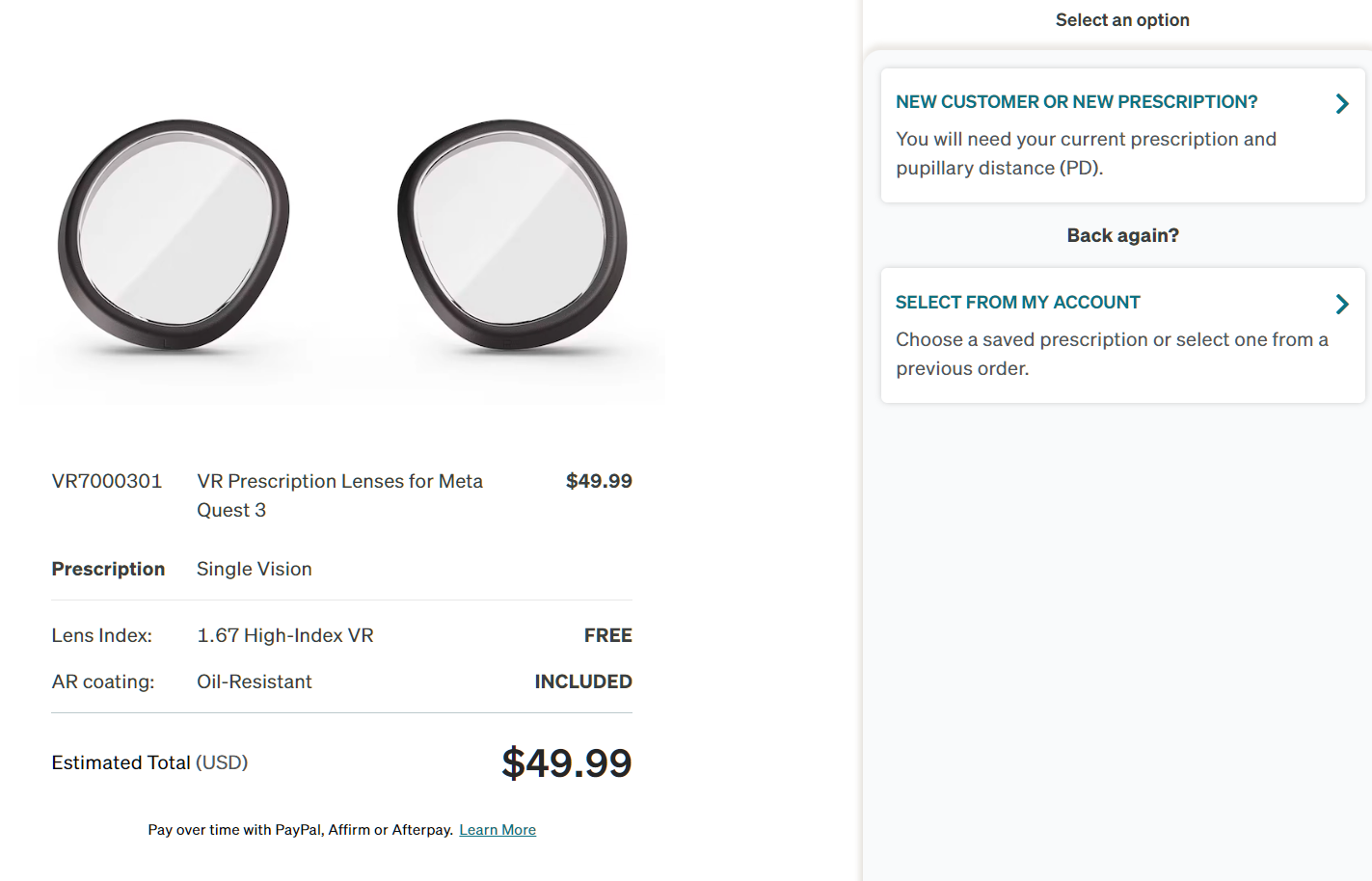Click the VR Prescription Lenses for Meta Quest 3 title
Image resolution: width=1372 pixels, height=881 pixels.
pos(339,495)
